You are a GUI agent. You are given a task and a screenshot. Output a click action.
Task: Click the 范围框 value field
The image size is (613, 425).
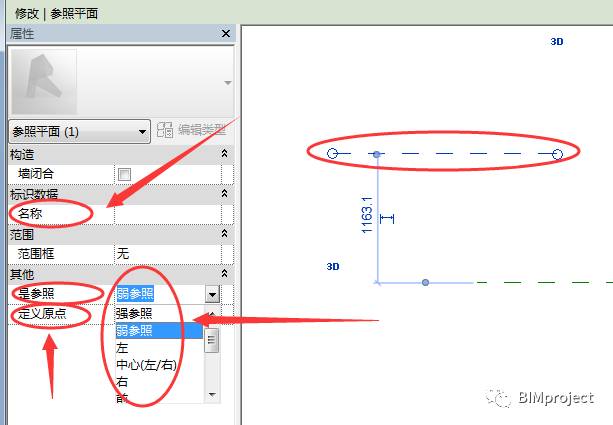[x=166, y=254]
